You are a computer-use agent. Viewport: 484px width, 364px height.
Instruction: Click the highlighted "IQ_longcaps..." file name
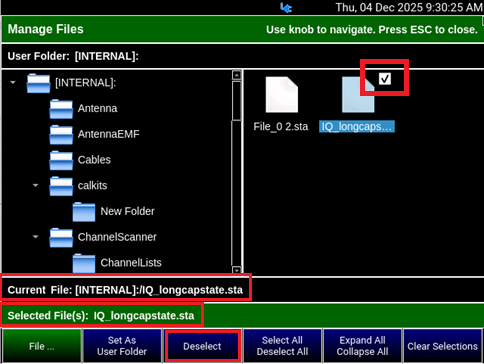coord(357,127)
